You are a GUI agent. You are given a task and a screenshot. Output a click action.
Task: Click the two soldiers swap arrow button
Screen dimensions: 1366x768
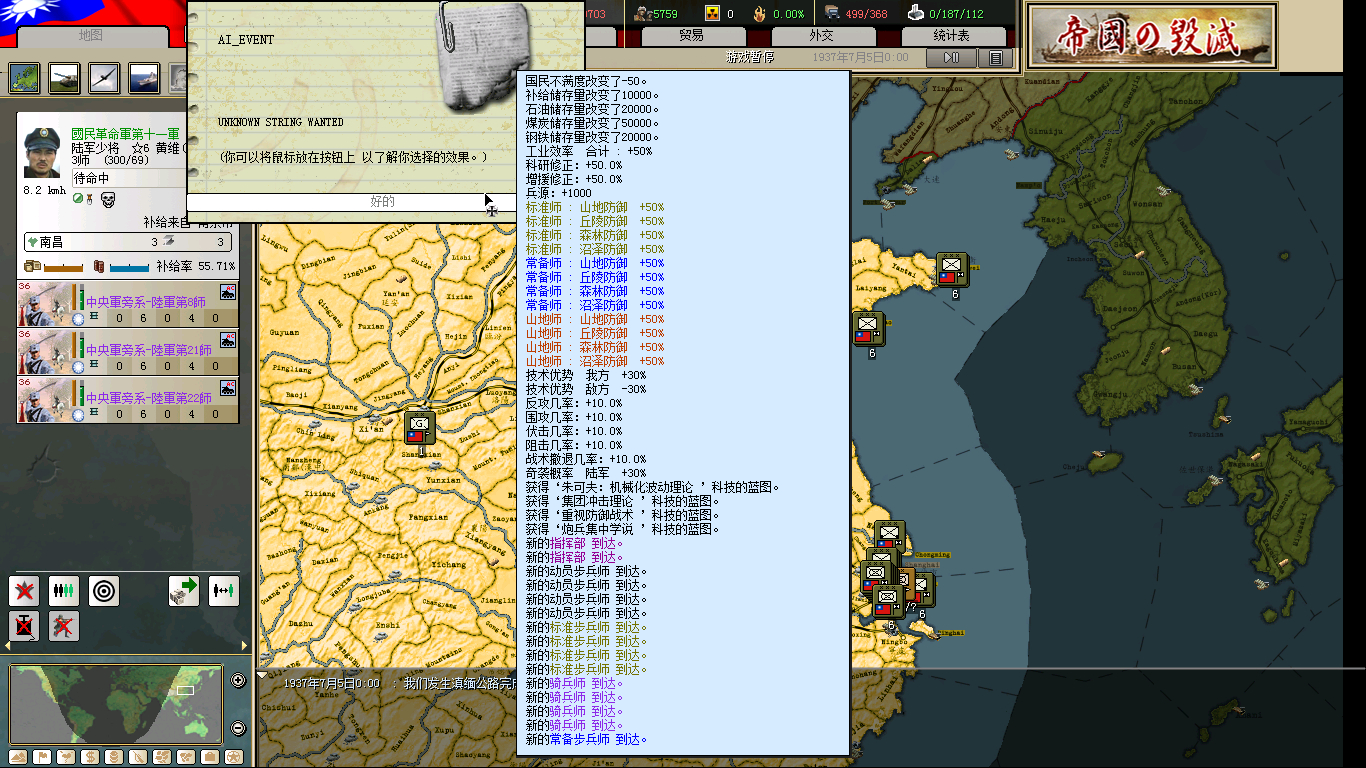pos(224,591)
